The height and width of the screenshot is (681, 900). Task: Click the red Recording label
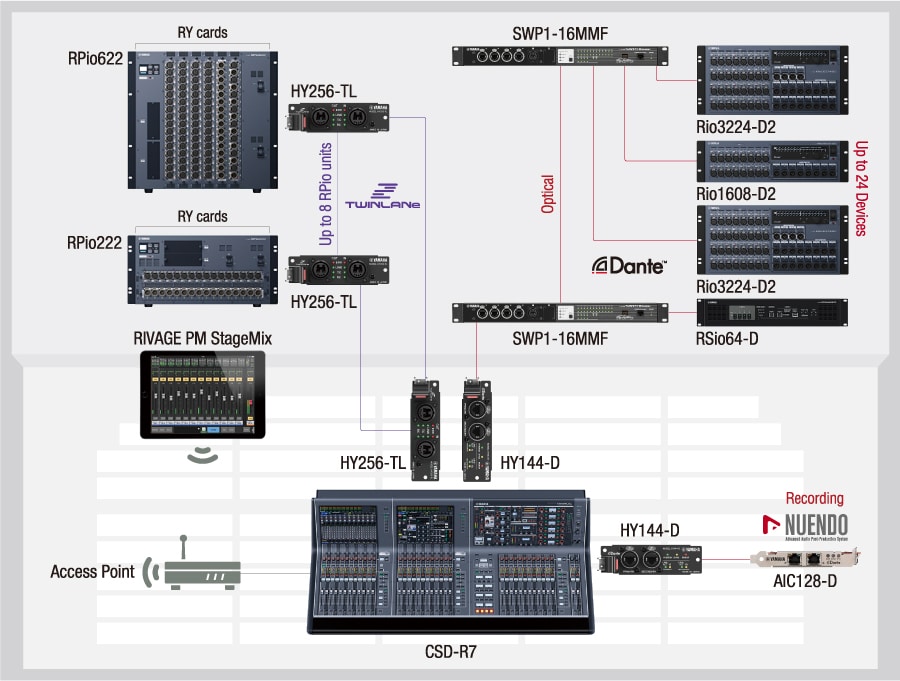click(814, 498)
